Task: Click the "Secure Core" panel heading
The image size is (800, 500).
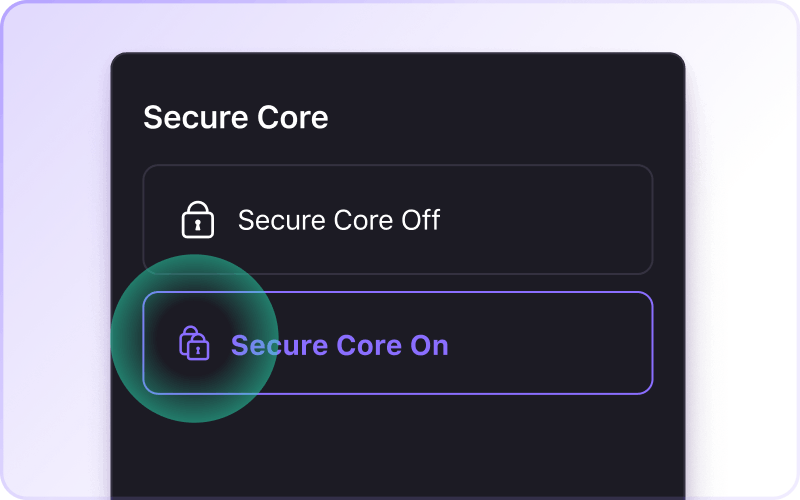Action: click(x=235, y=117)
